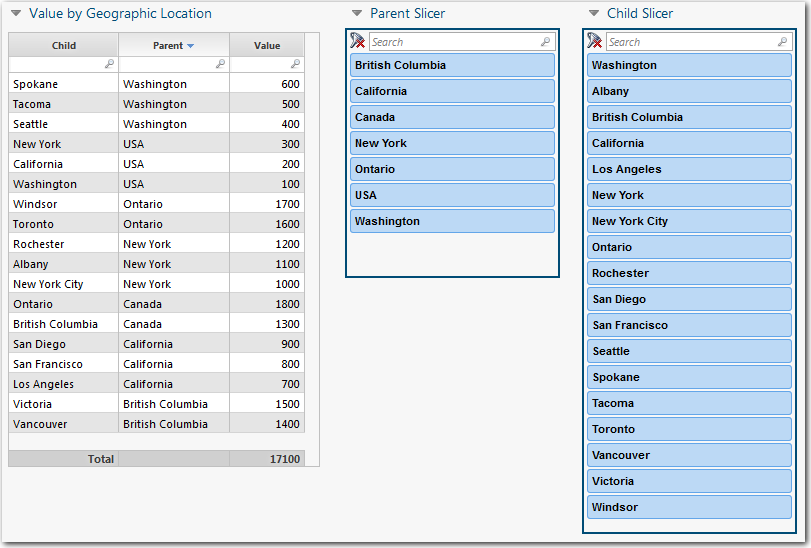Screen dimensions: 811x548
Task: Click magnifier icon in Child Slicer search
Action: [x=783, y=42]
